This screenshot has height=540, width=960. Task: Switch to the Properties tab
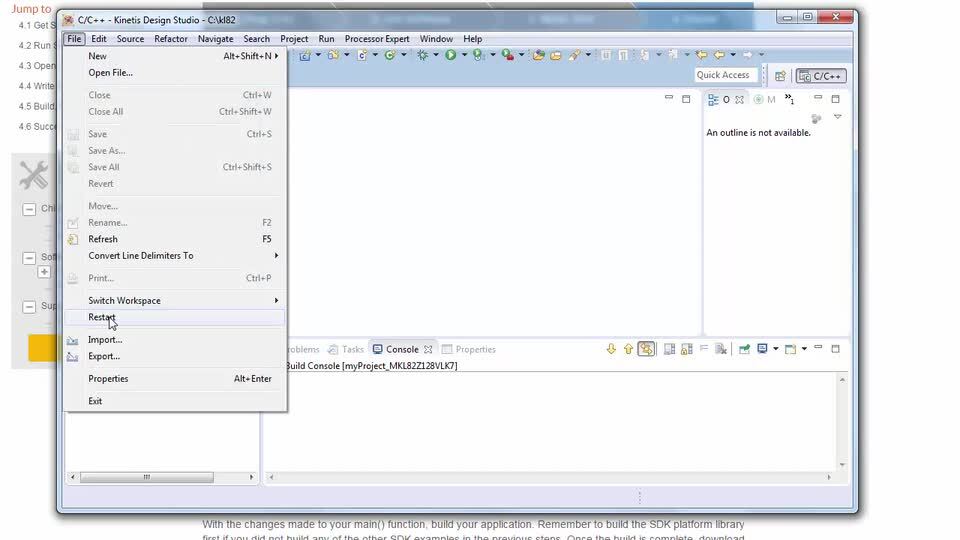[469, 349]
